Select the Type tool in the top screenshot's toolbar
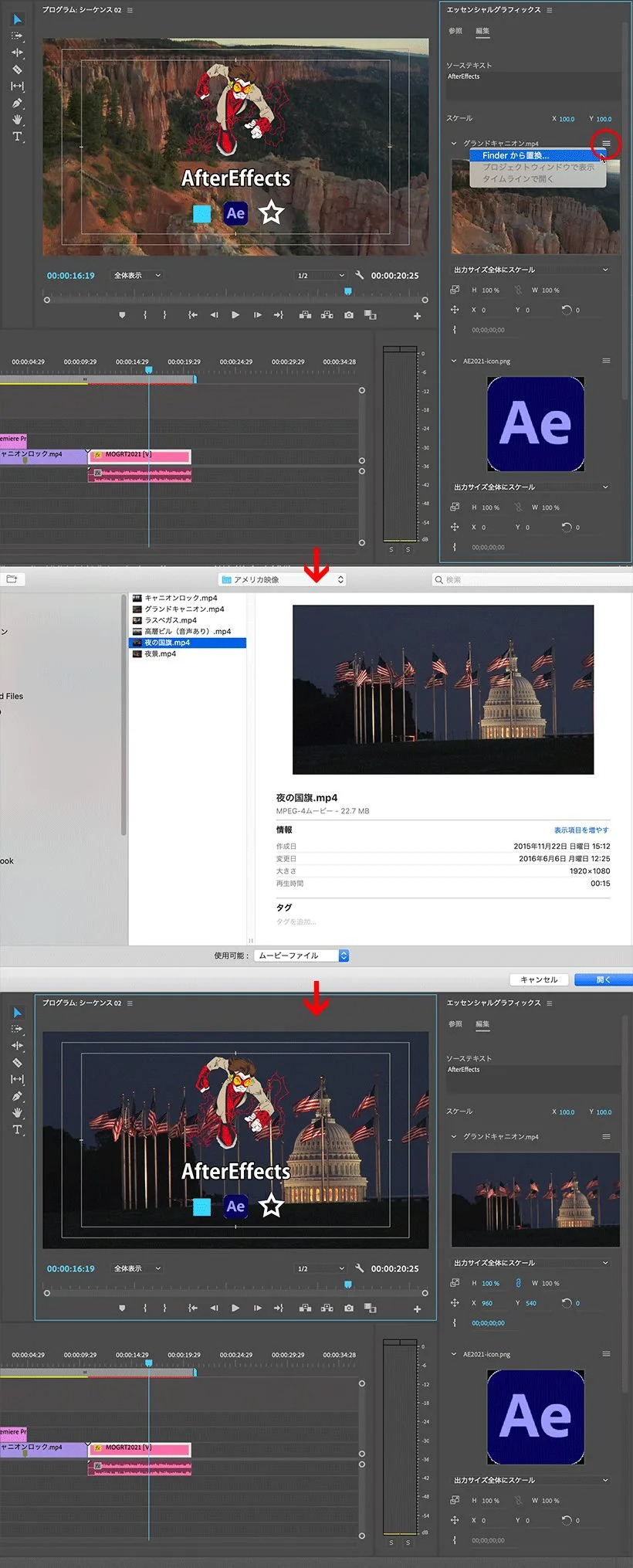Viewport: 633px width, 1568px height. click(x=17, y=137)
